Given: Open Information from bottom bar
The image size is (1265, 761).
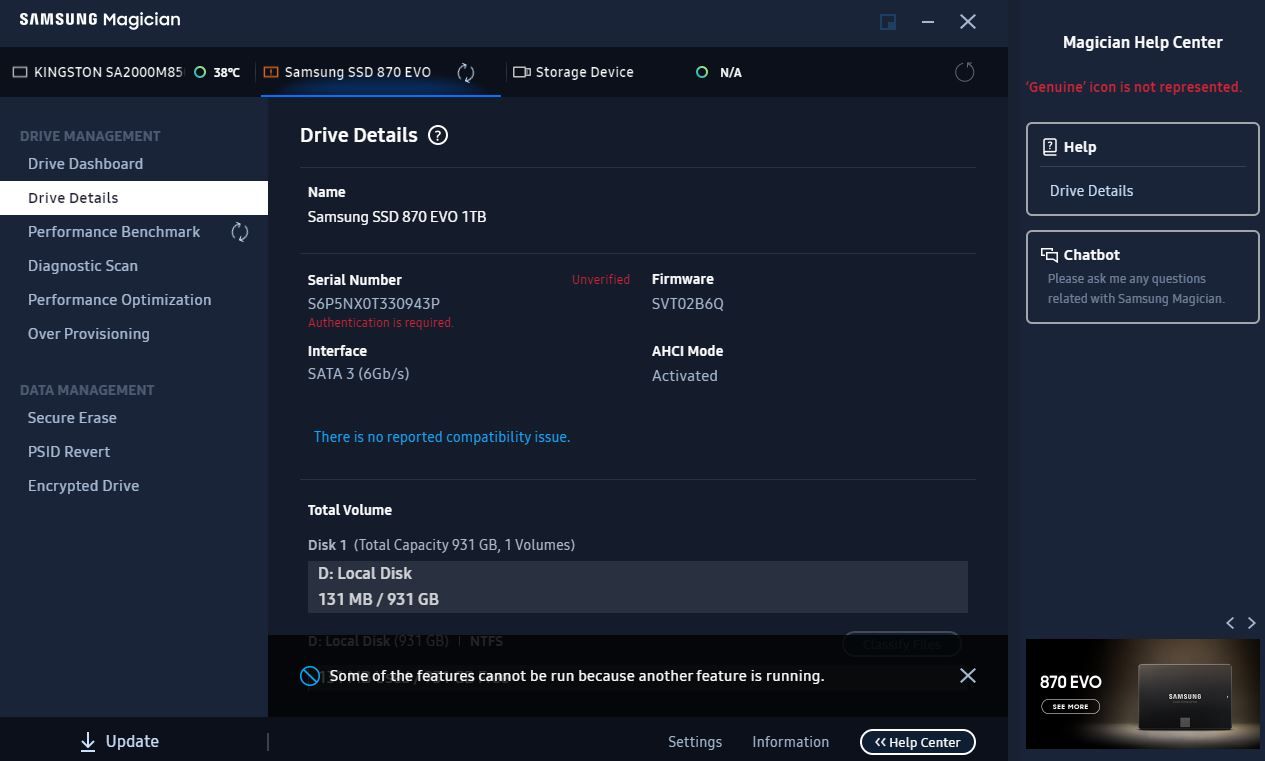Looking at the screenshot, I should point(790,742).
